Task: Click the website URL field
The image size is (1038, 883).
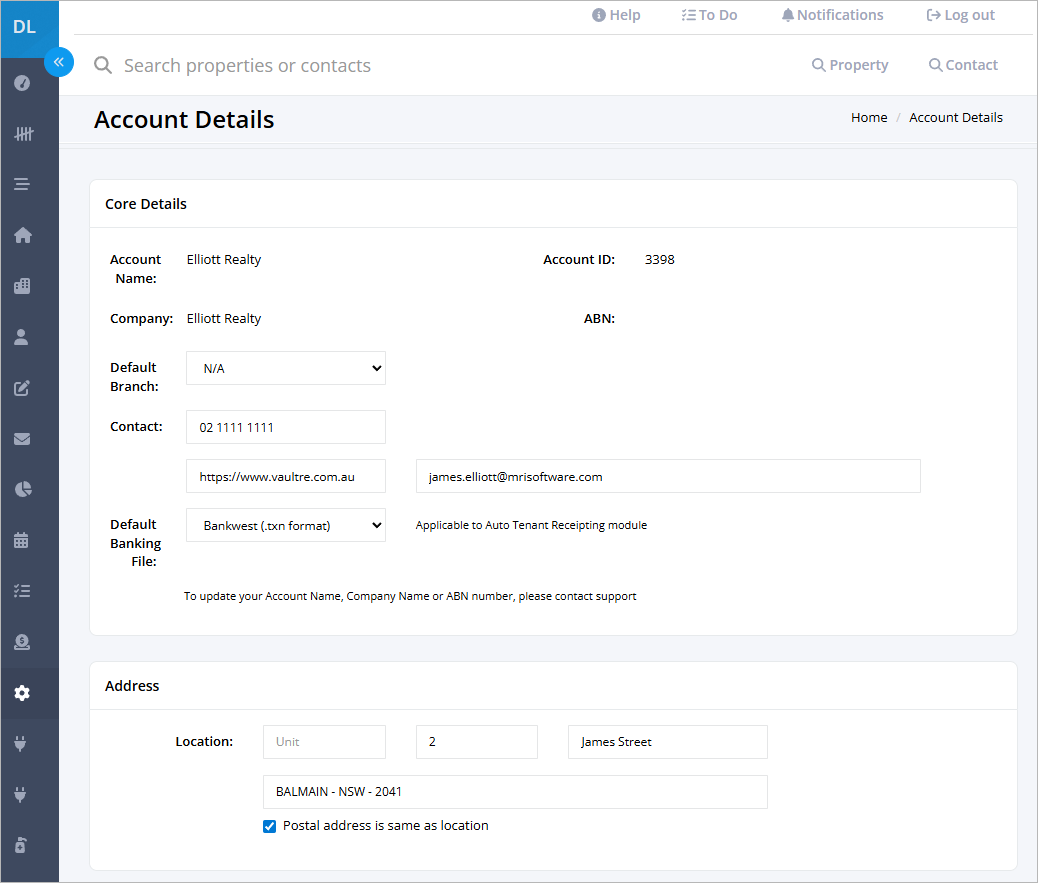Action: coord(286,476)
